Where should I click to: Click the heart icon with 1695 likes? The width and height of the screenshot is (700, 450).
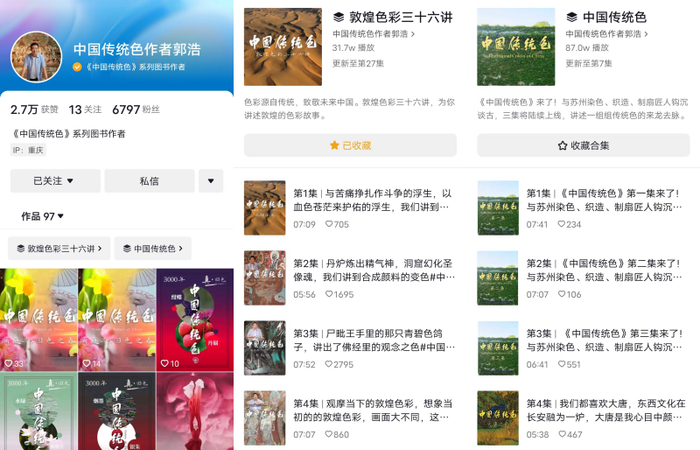tap(329, 294)
